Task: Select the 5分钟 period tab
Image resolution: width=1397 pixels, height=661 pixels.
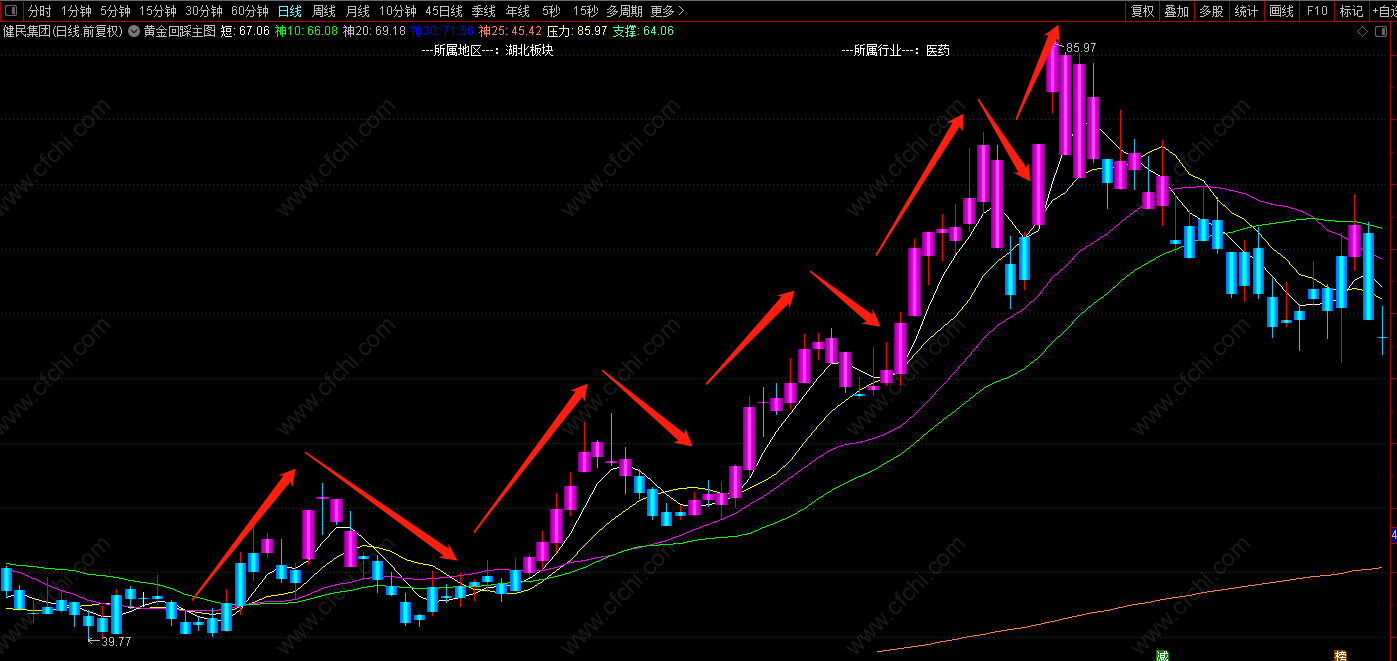Action: 115,11
